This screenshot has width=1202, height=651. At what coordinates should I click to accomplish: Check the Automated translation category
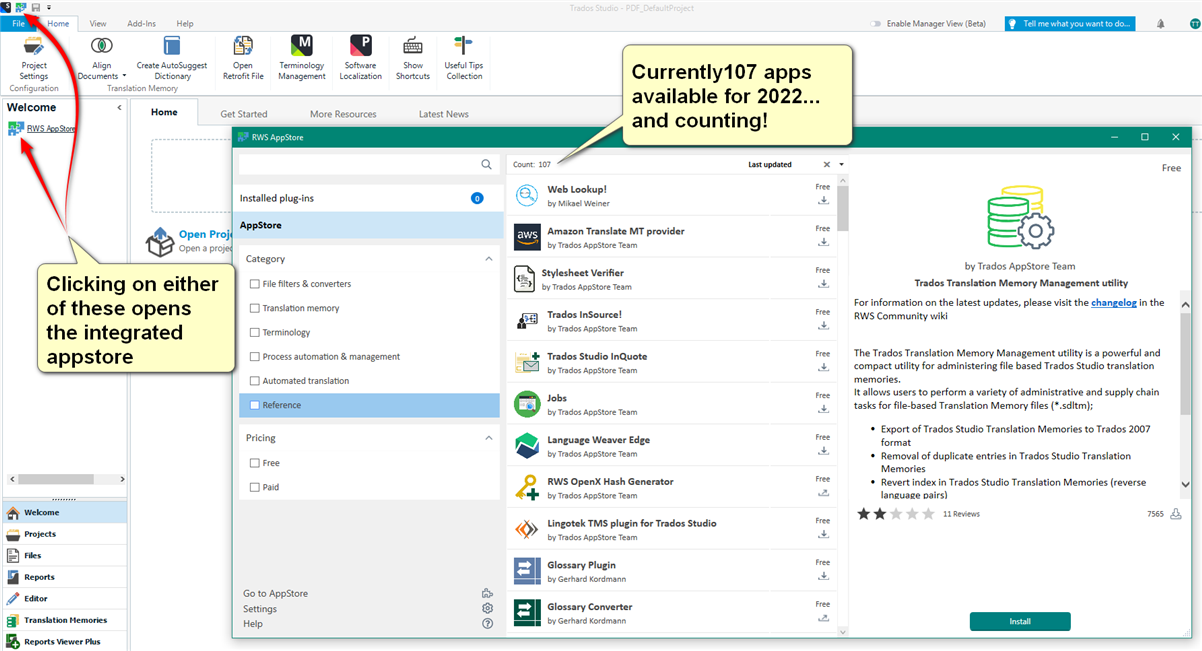tap(255, 381)
